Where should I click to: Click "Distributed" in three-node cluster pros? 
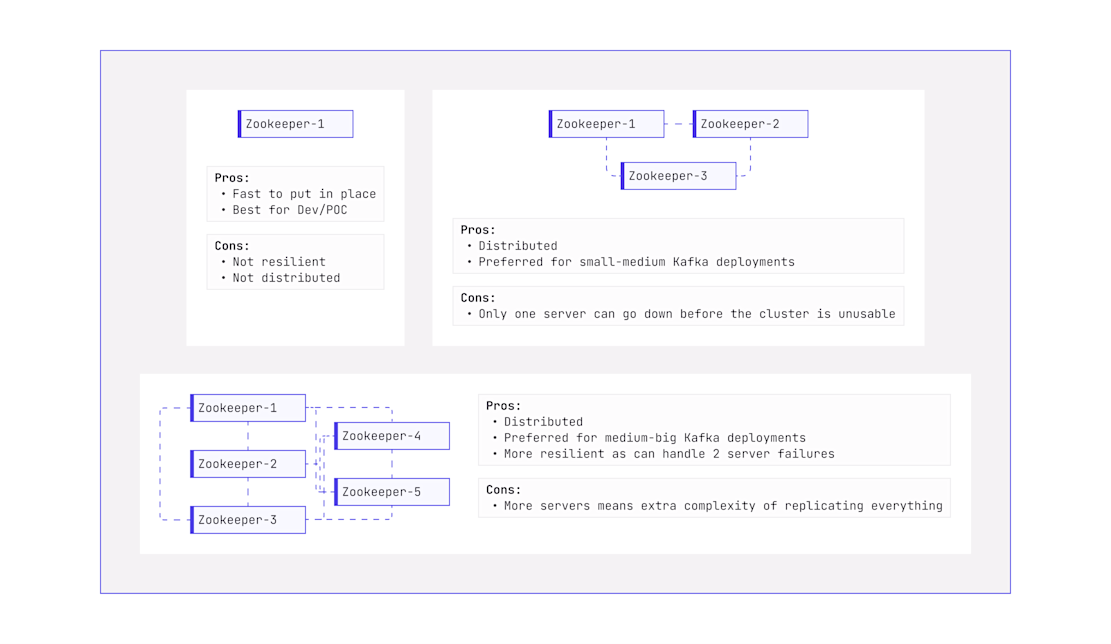[518, 246]
